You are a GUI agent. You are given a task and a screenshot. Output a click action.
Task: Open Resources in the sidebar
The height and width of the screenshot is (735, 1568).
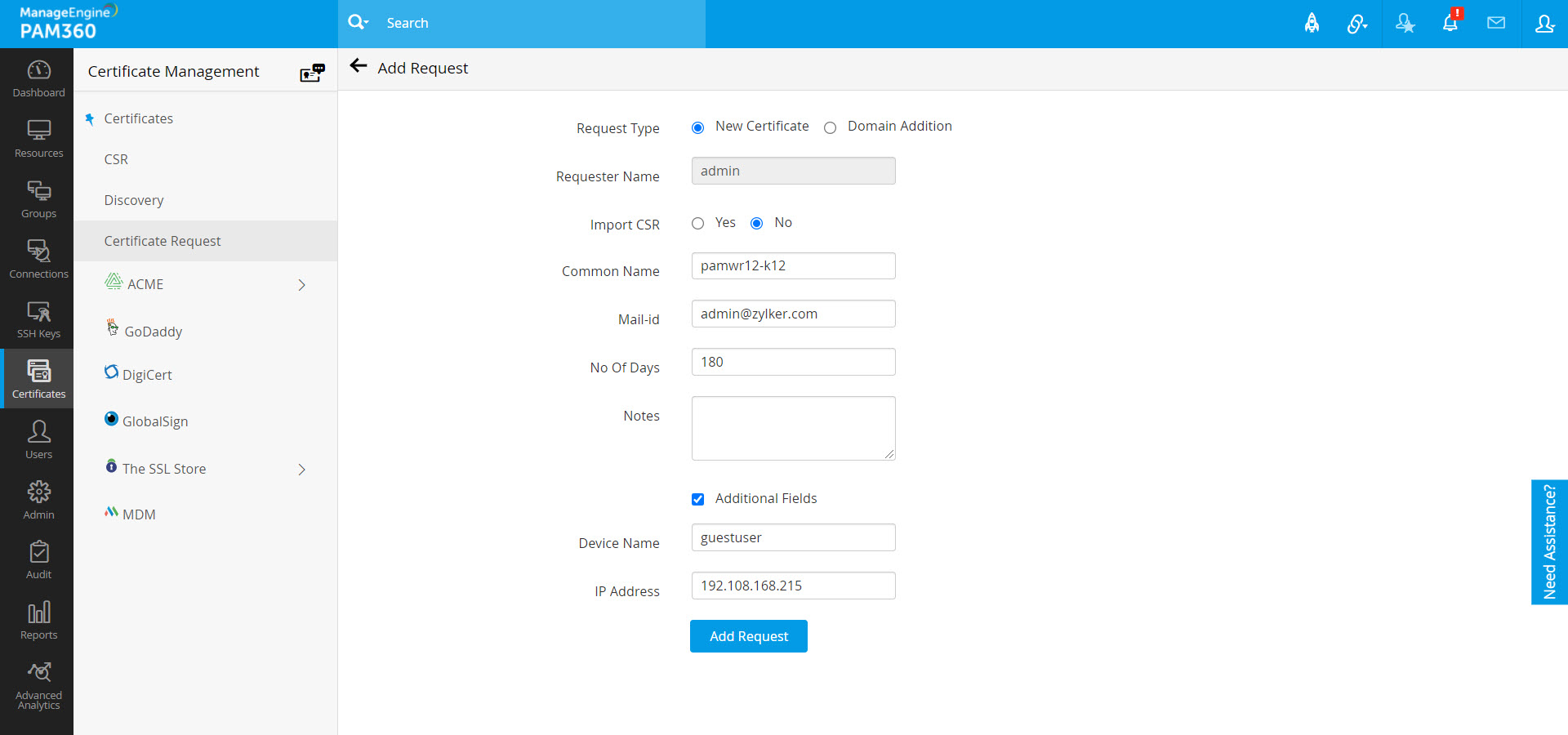(38, 139)
